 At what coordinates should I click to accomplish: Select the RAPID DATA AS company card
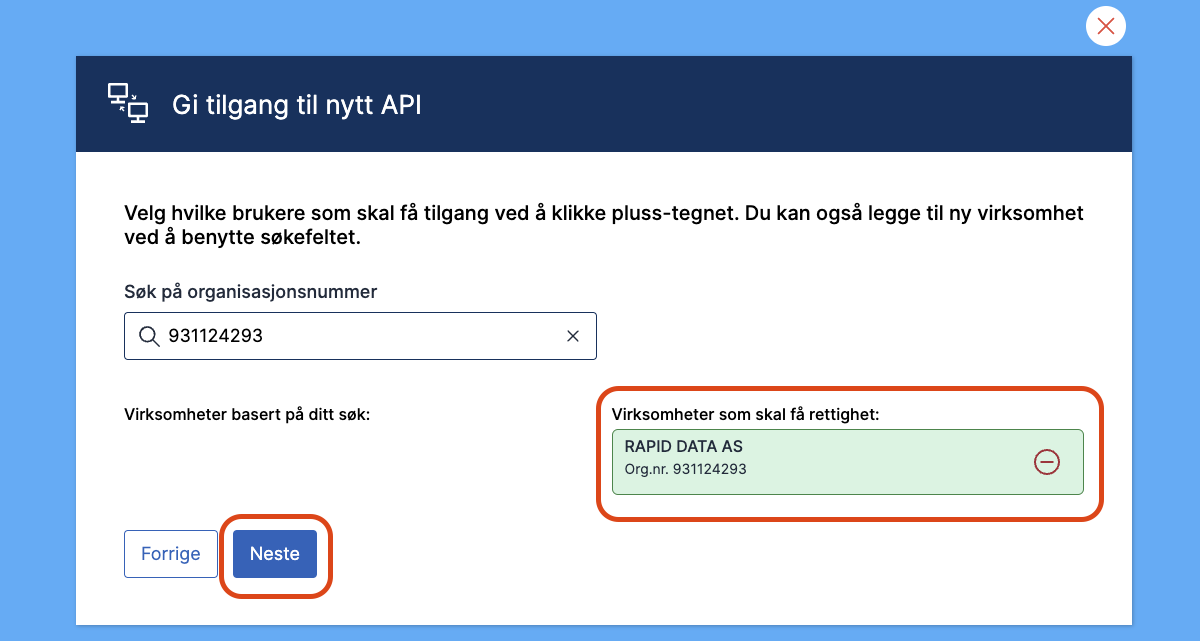pyautogui.click(x=847, y=462)
